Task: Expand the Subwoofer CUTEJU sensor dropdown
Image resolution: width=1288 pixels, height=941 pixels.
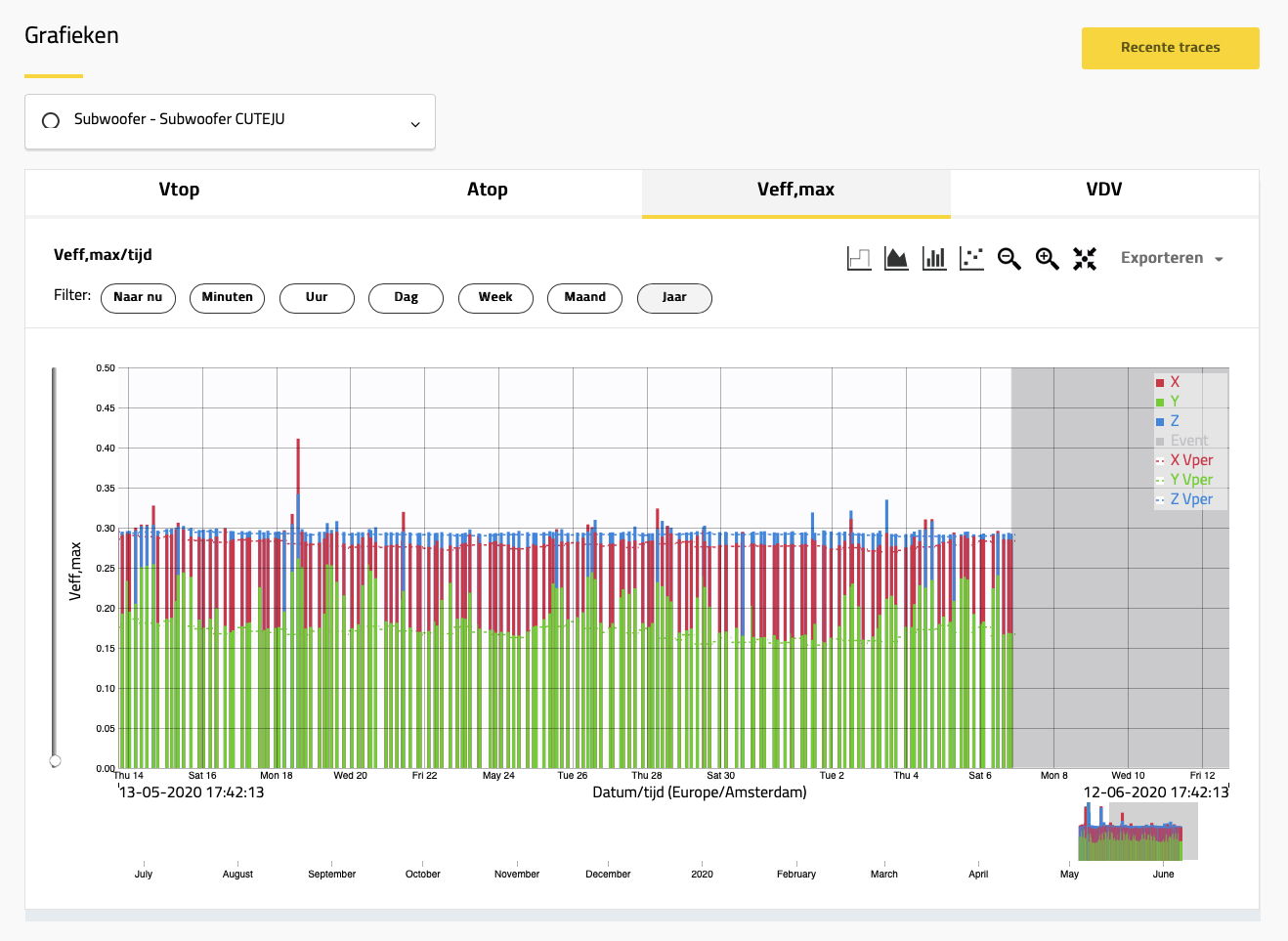Action: (x=414, y=123)
